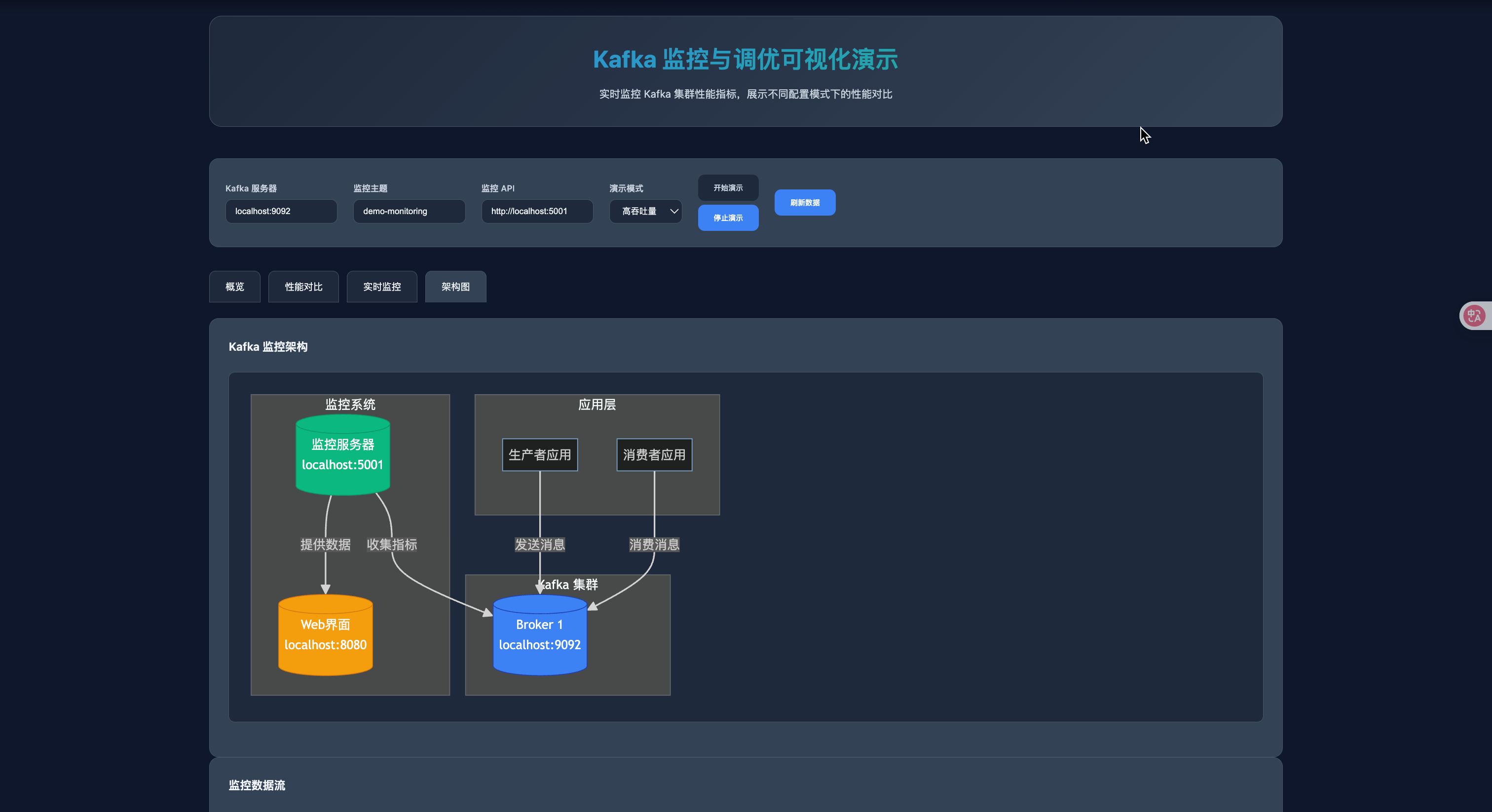The image size is (1492, 812).
Task: Click the Kafka 集群 group title
Action: [x=568, y=585]
